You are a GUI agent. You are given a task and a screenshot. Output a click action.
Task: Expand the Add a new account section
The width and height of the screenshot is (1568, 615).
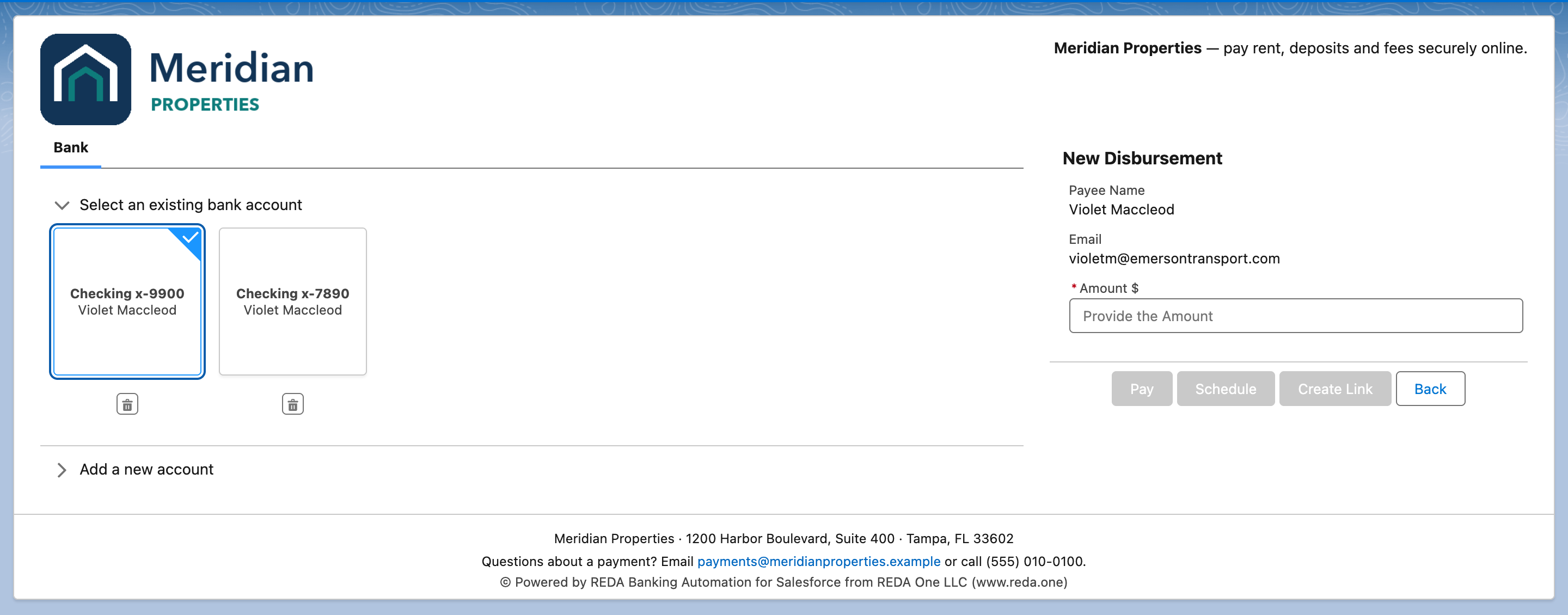(62, 470)
